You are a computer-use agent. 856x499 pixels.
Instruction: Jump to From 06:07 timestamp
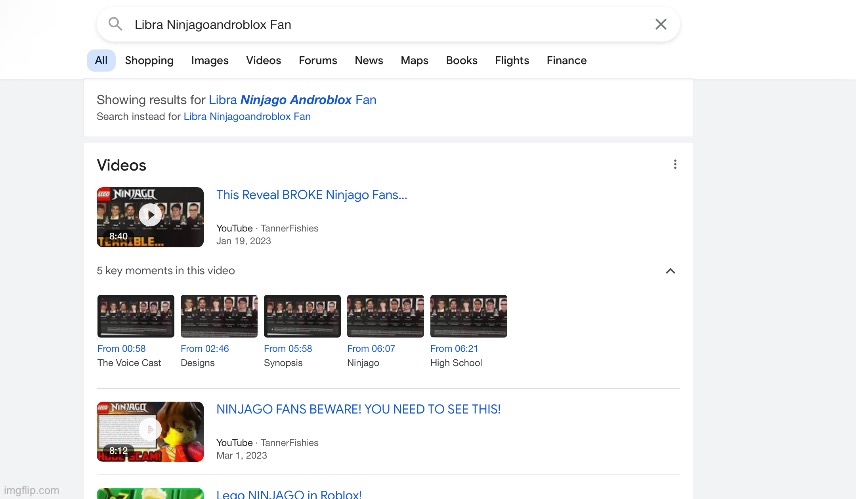pos(371,348)
